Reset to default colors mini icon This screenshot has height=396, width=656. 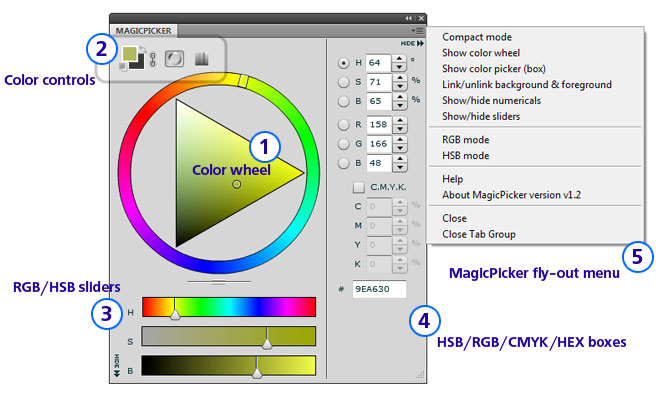(123, 67)
